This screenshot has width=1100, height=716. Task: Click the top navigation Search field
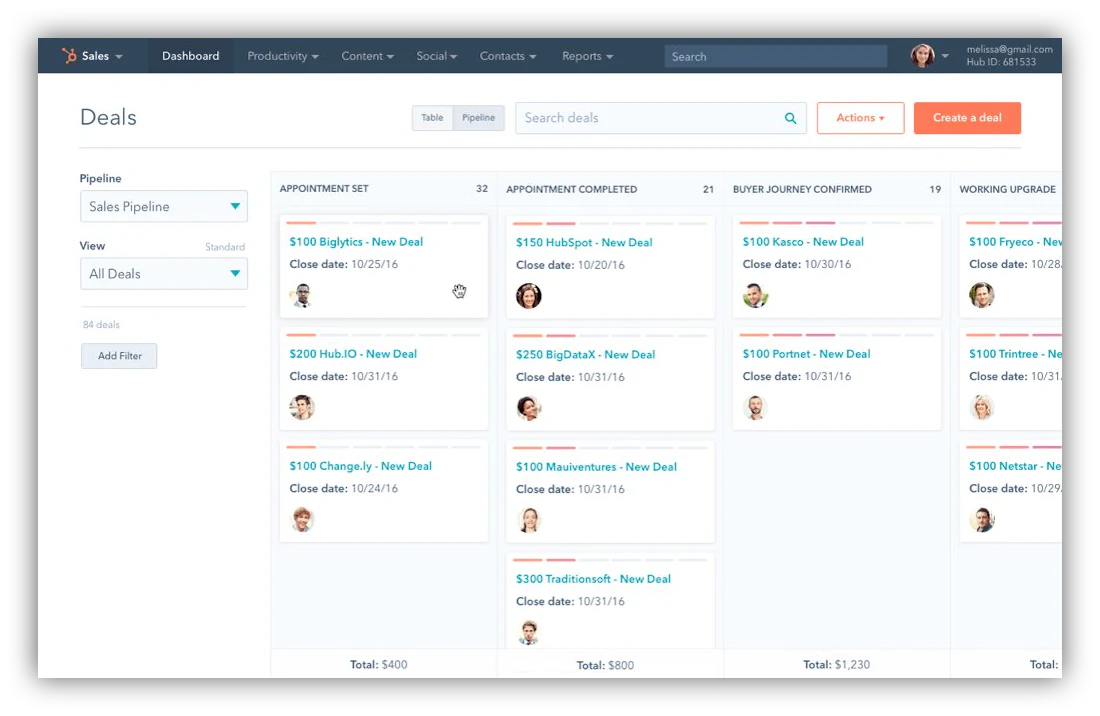[x=775, y=56]
